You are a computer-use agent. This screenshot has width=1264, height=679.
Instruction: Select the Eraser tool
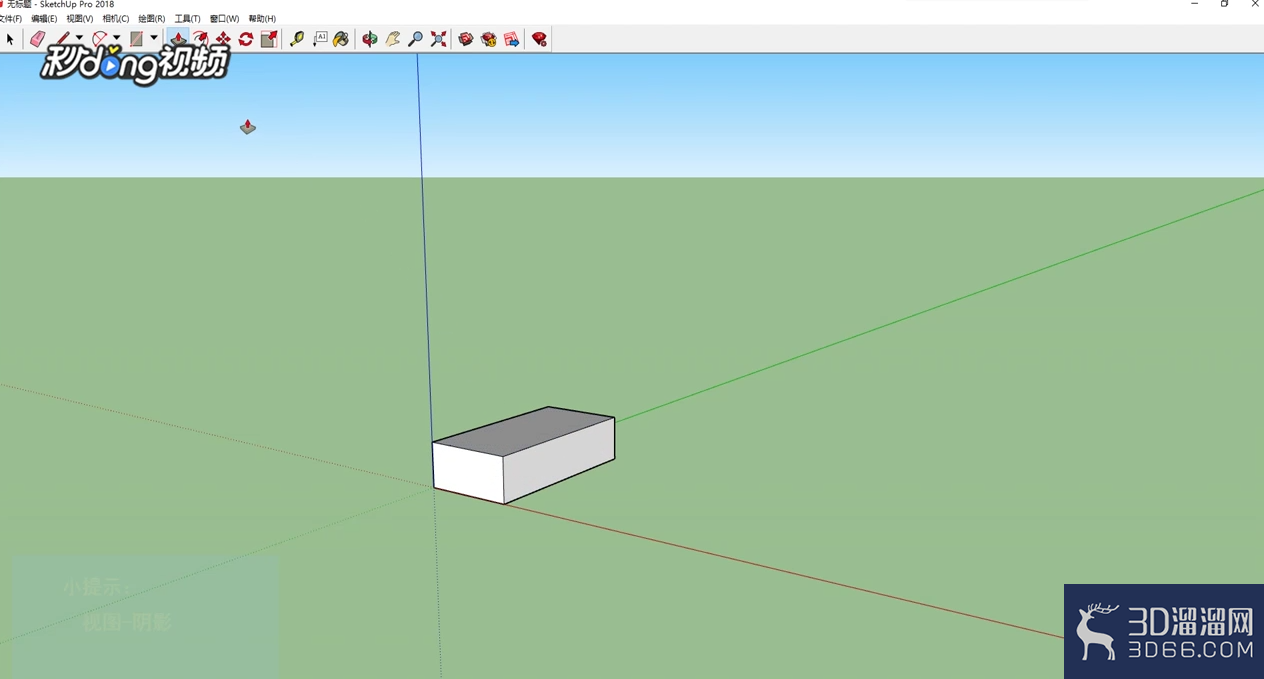pos(38,39)
